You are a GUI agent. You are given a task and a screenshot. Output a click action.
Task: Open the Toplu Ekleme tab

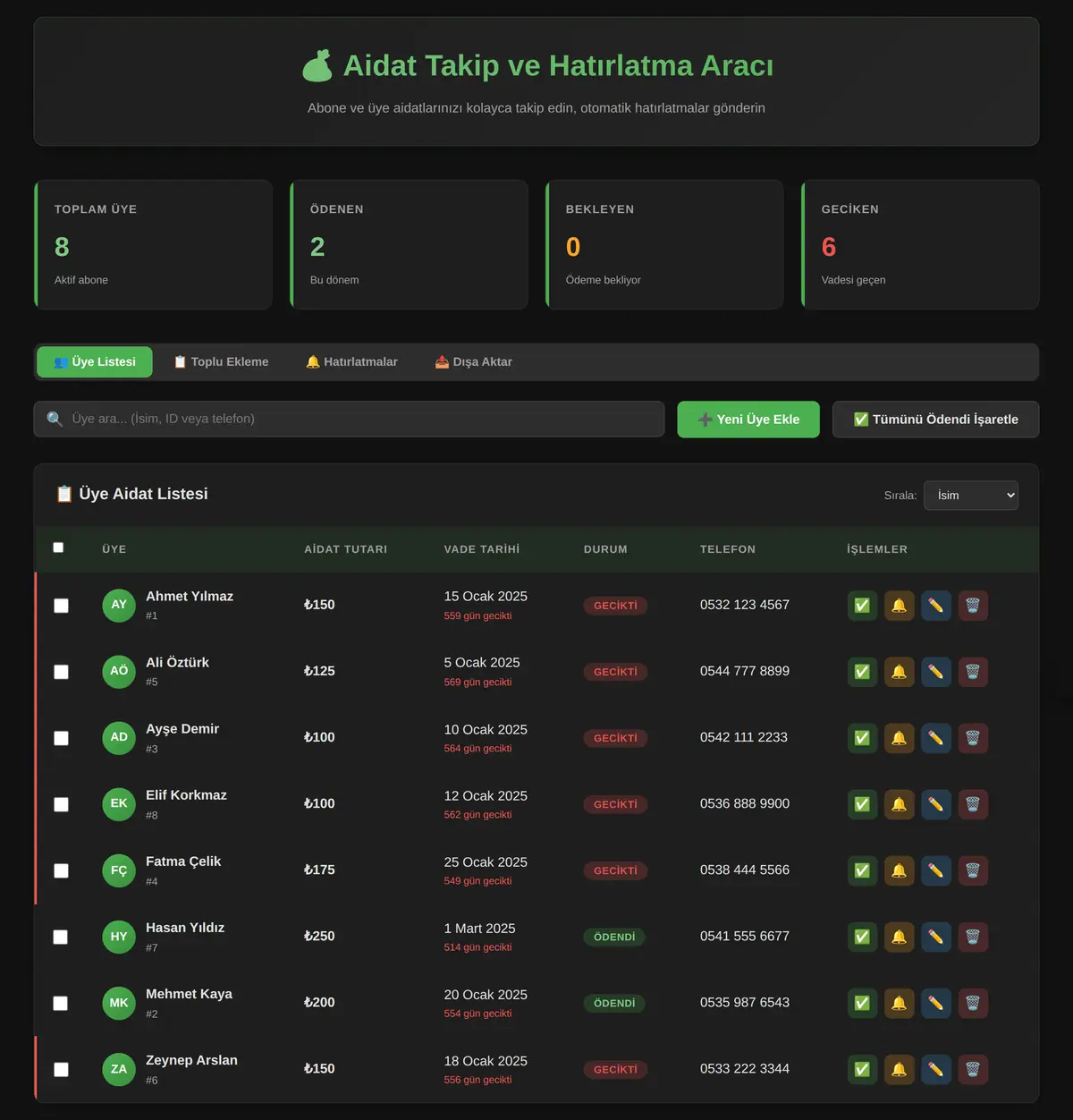[x=221, y=361]
